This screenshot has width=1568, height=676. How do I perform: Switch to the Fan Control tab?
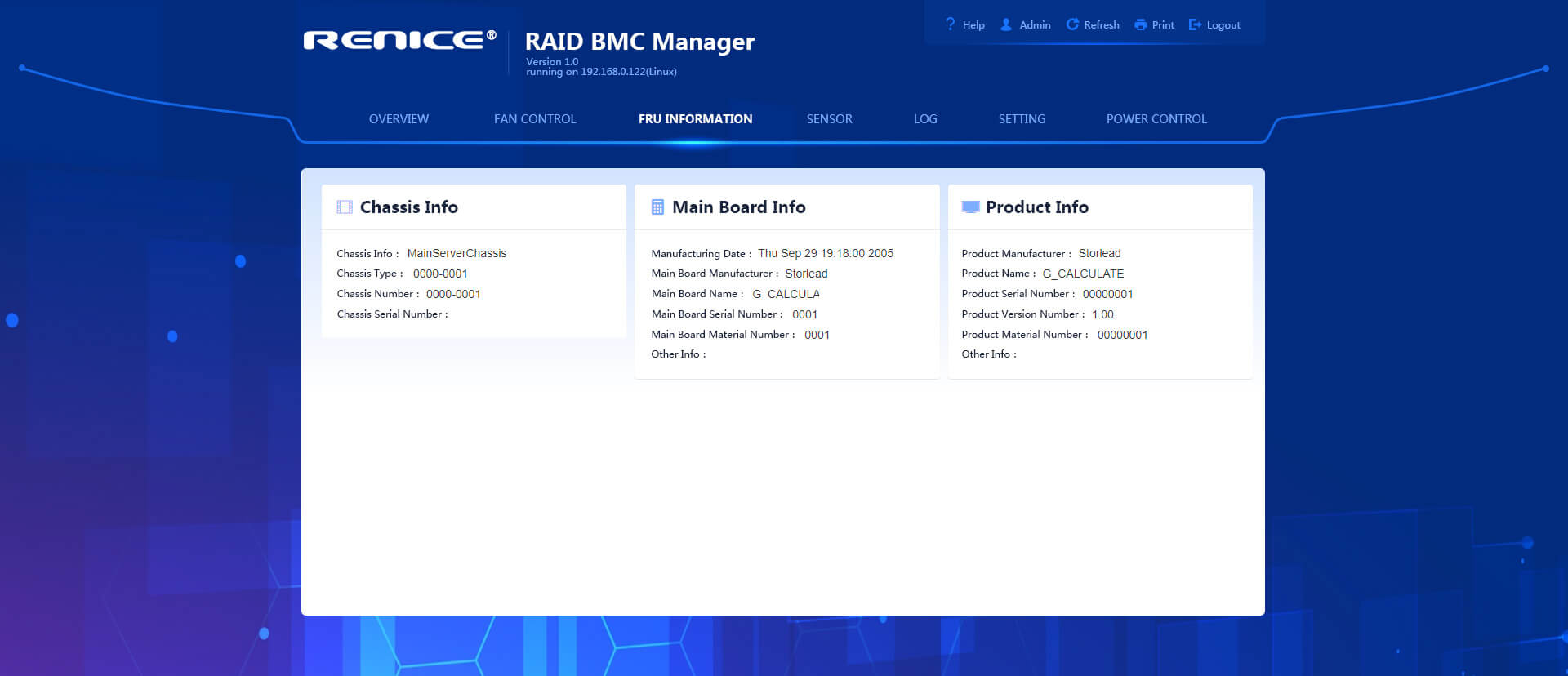[x=535, y=119]
